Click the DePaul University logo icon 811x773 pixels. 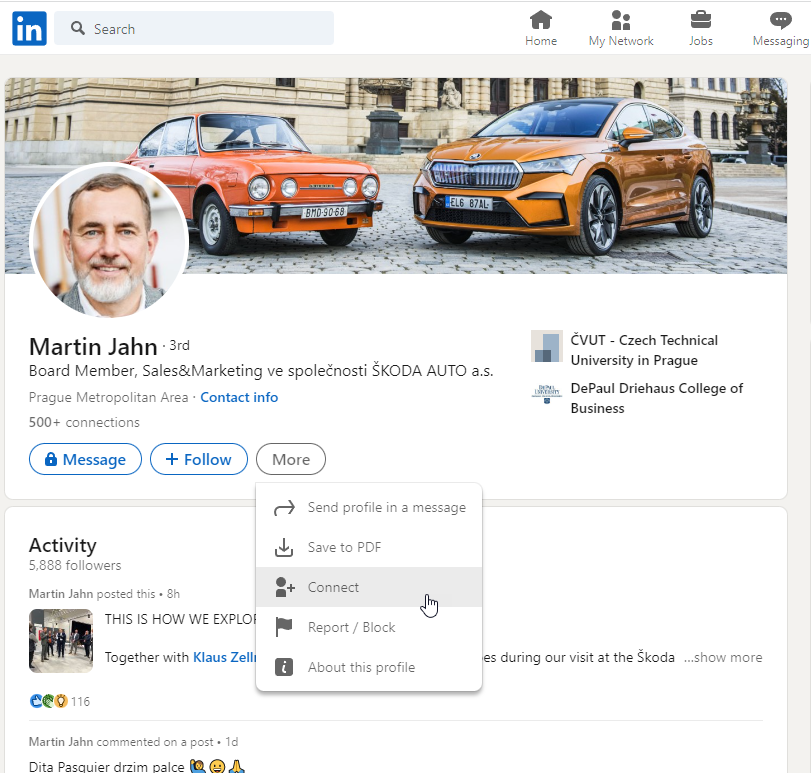point(546,394)
